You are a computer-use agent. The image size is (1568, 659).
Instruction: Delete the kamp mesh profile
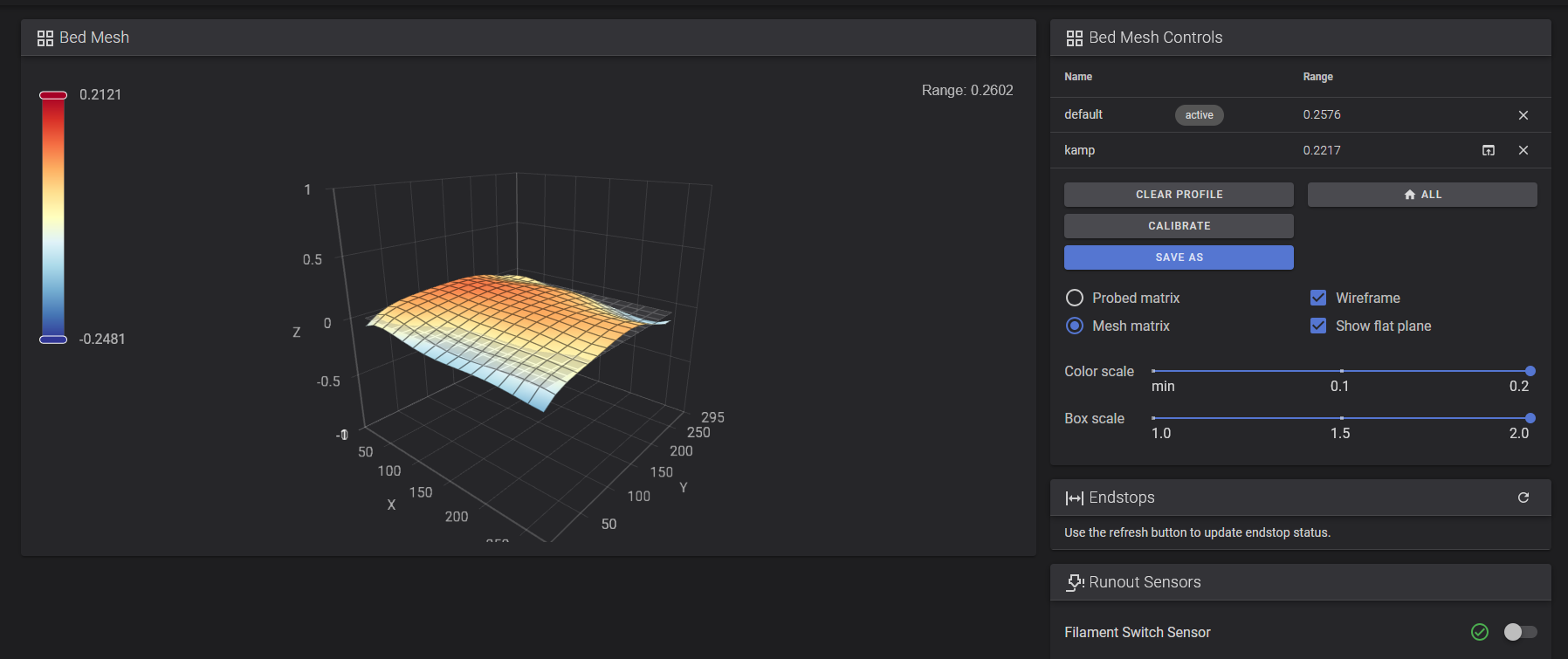[x=1523, y=150]
